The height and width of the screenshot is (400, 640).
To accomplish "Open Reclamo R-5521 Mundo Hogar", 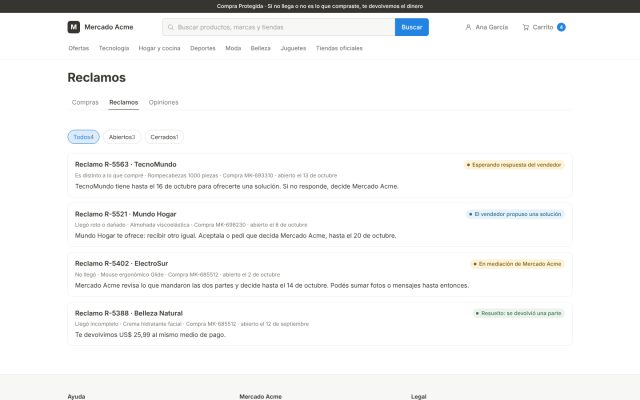I will point(320,225).
